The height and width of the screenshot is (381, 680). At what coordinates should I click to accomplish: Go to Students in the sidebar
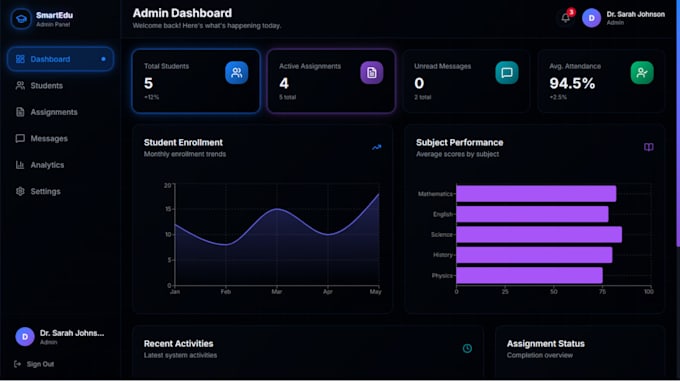coord(60,85)
